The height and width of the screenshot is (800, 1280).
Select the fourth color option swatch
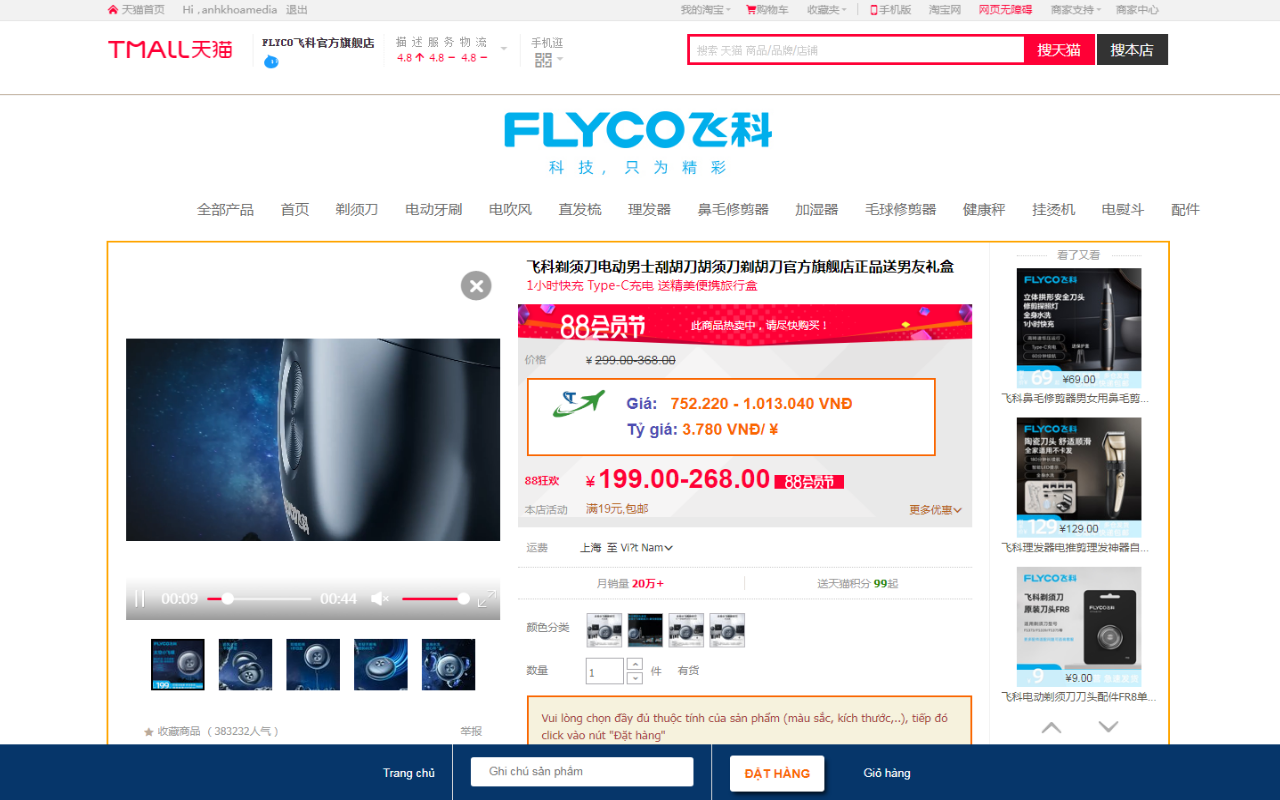pyautogui.click(x=727, y=630)
